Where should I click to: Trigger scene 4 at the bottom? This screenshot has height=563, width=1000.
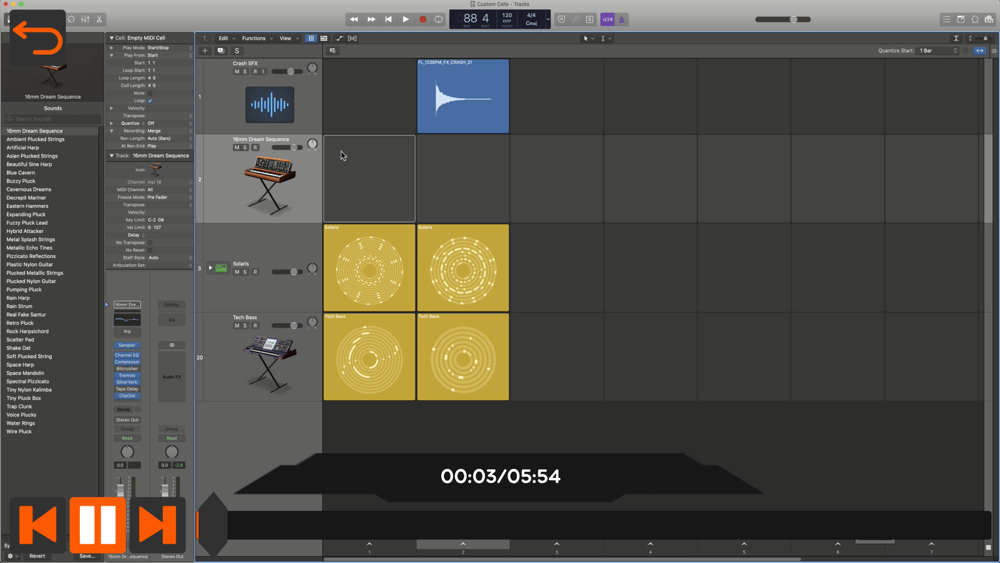point(651,544)
